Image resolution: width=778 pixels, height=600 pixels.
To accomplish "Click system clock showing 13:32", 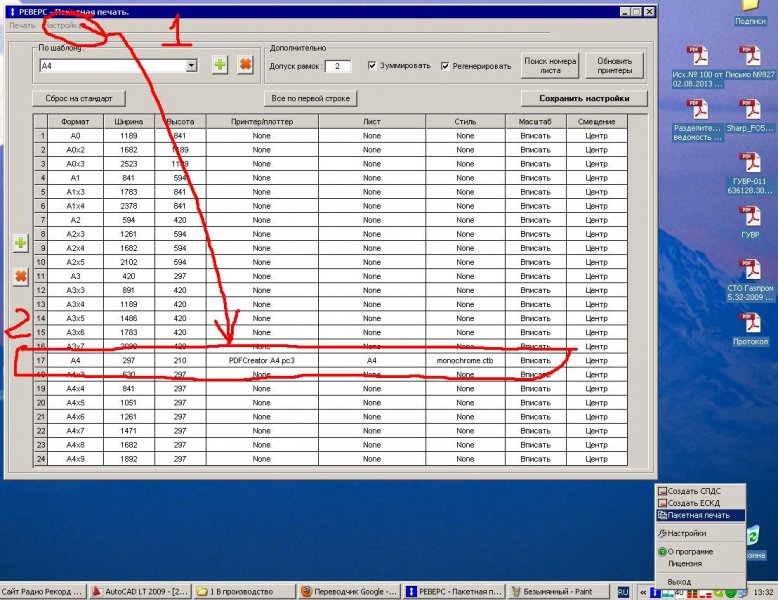I will [x=763, y=592].
